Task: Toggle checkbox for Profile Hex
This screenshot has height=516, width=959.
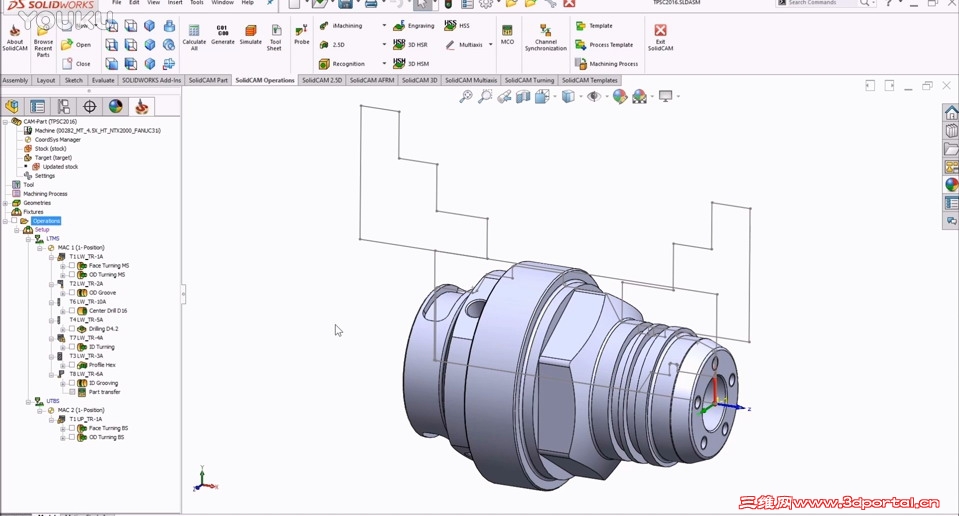Action: click(x=72, y=365)
